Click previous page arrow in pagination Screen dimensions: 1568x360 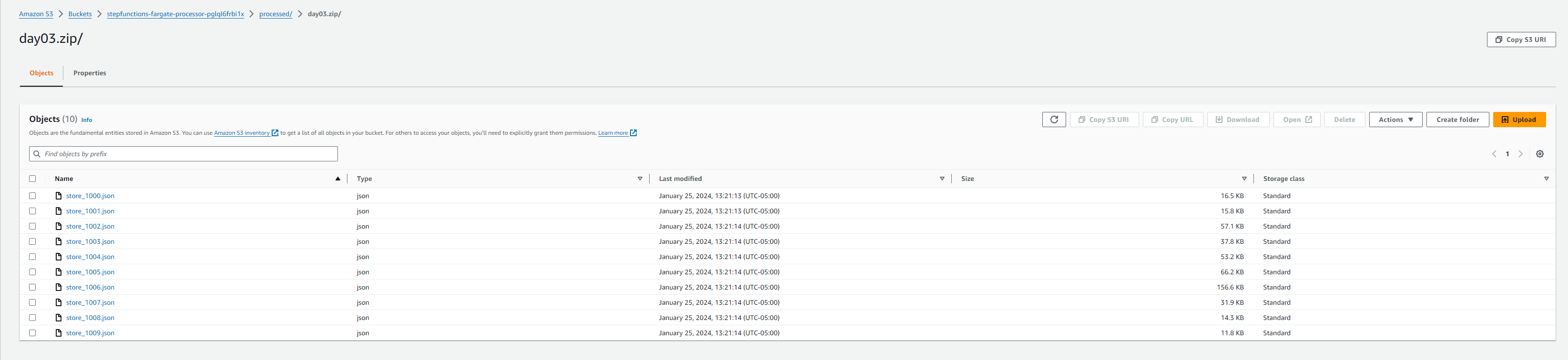pyautogui.click(x=1494, y=154)
